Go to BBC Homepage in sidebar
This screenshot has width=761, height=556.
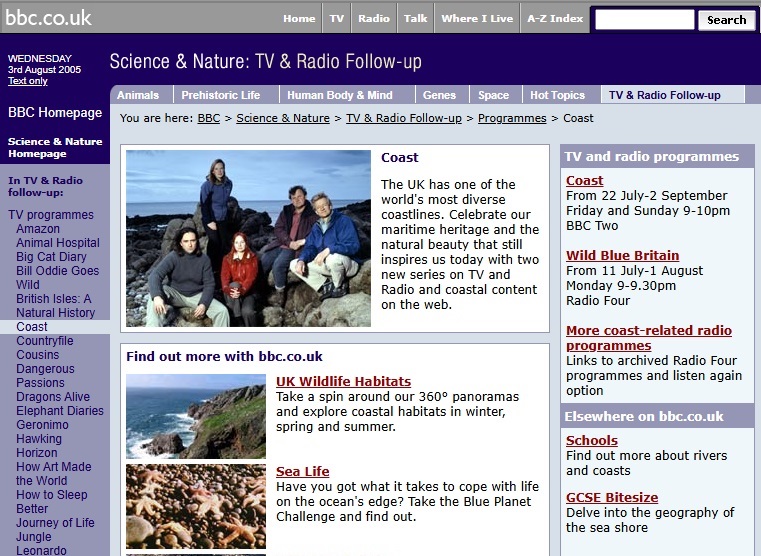point(55,113)
